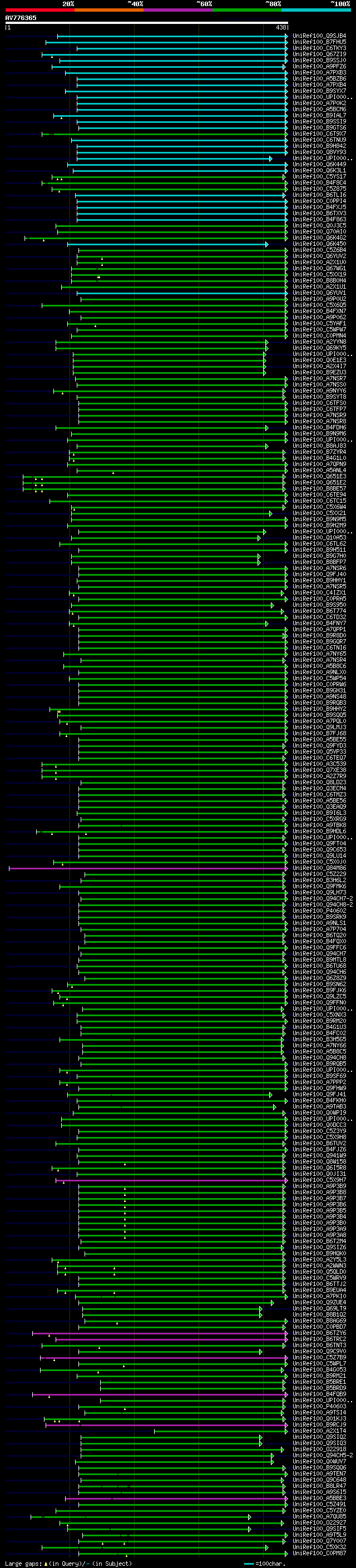The height and width of the screenshot is (1568, 356).
Task: Click label UniRef100_B9RCJ9
Action: 319,1424
